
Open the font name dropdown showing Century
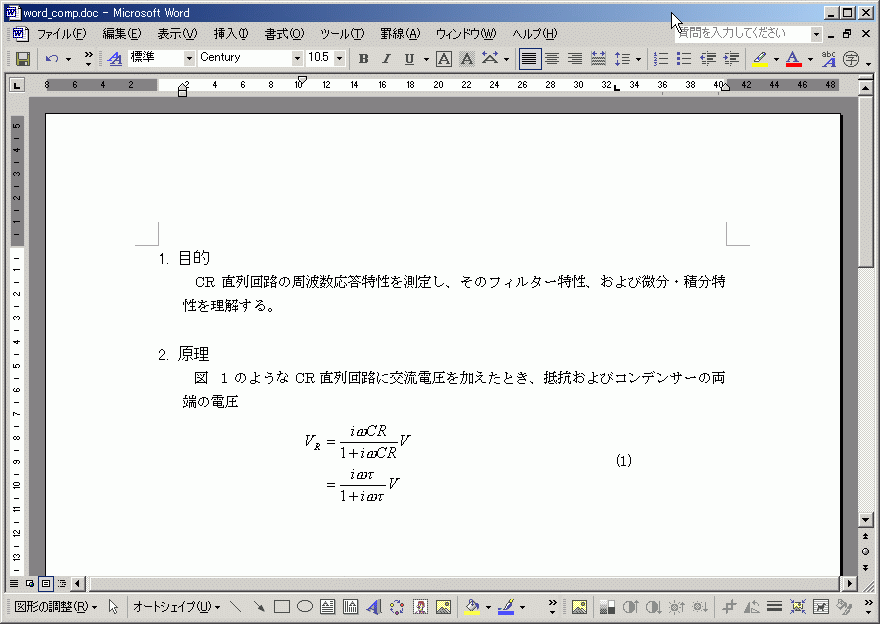[x=297, y=59]
